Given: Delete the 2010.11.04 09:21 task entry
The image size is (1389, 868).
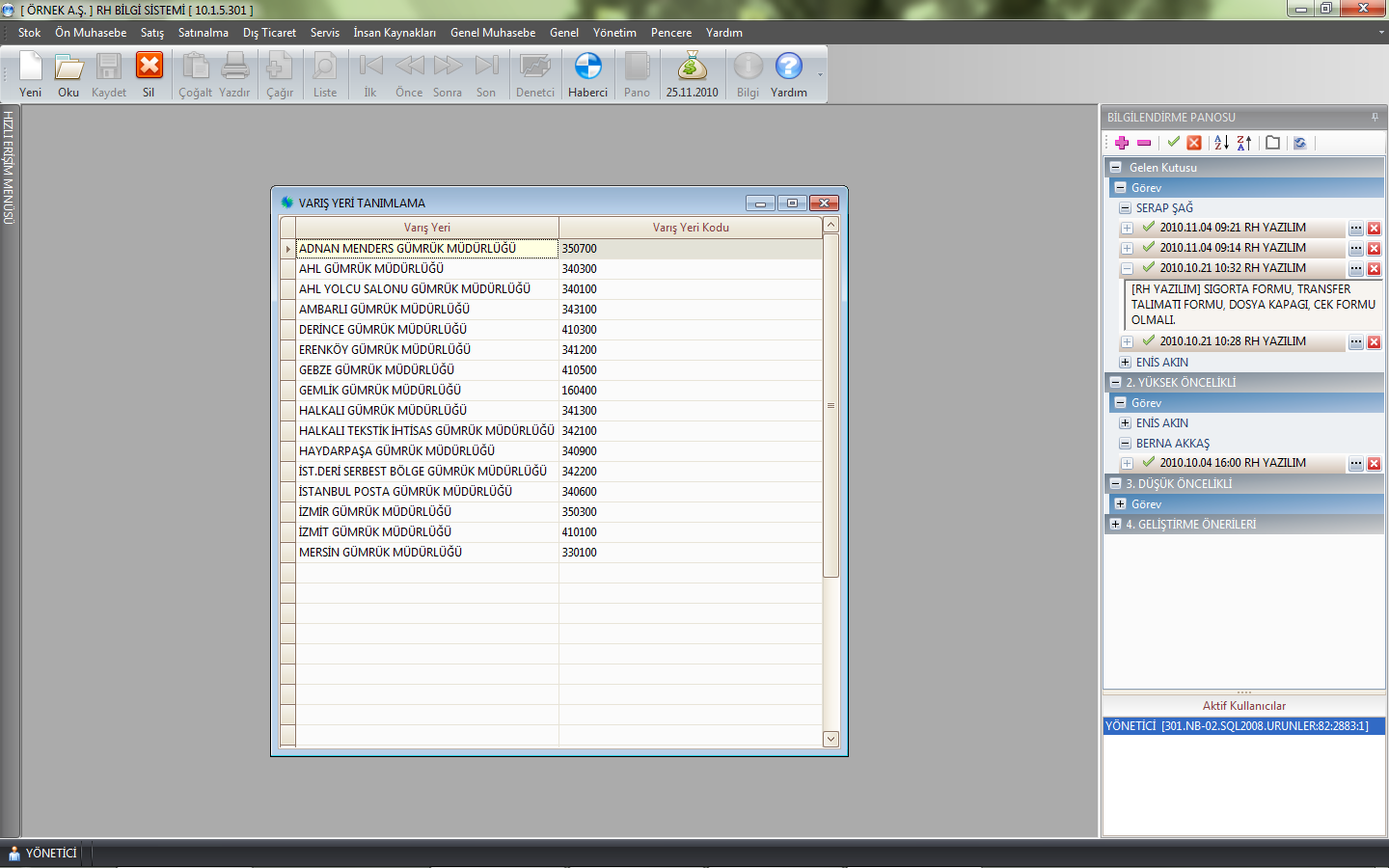Looking at the screenshot, I should point(1375,229).
